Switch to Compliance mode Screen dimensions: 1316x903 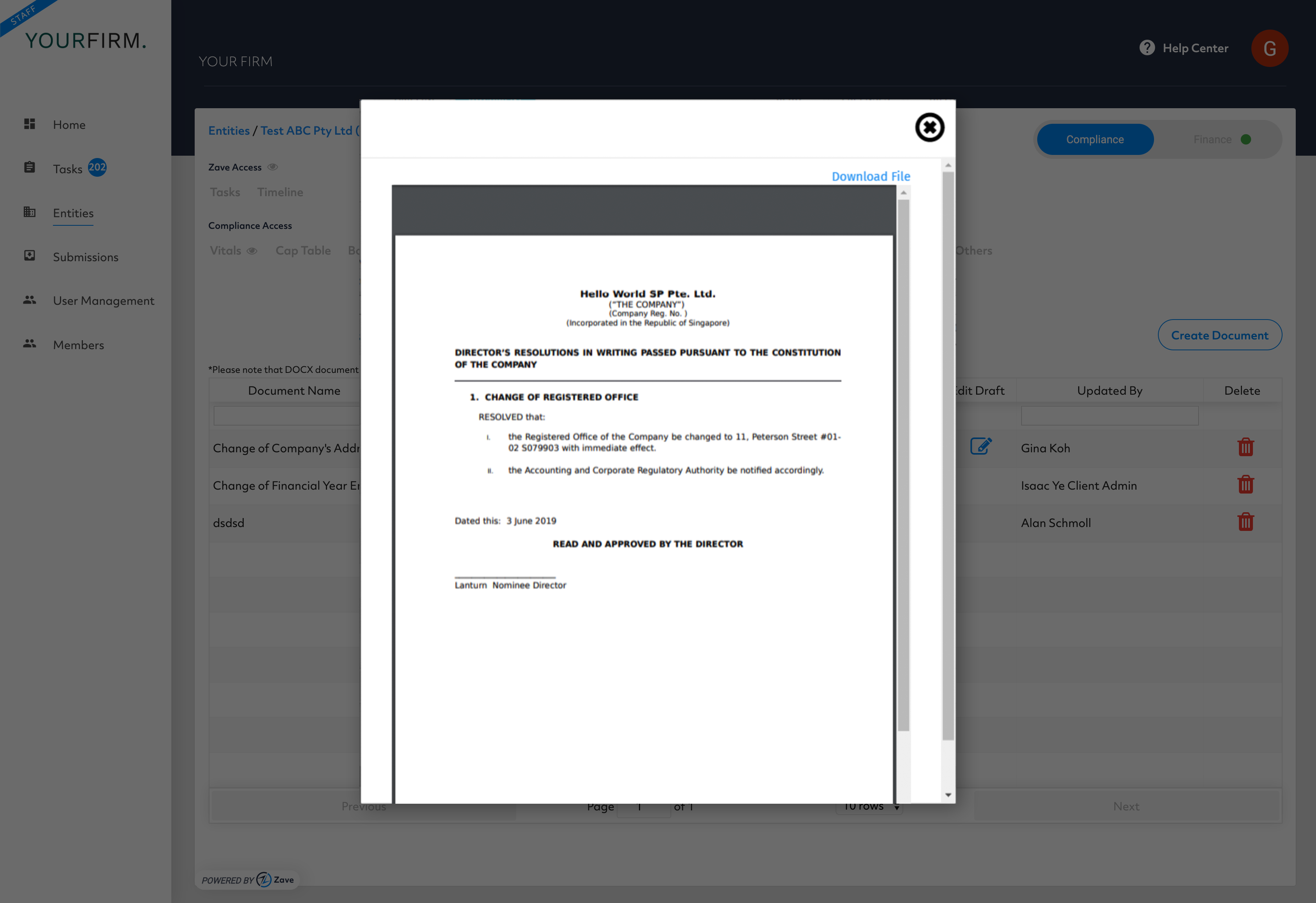1094,139
